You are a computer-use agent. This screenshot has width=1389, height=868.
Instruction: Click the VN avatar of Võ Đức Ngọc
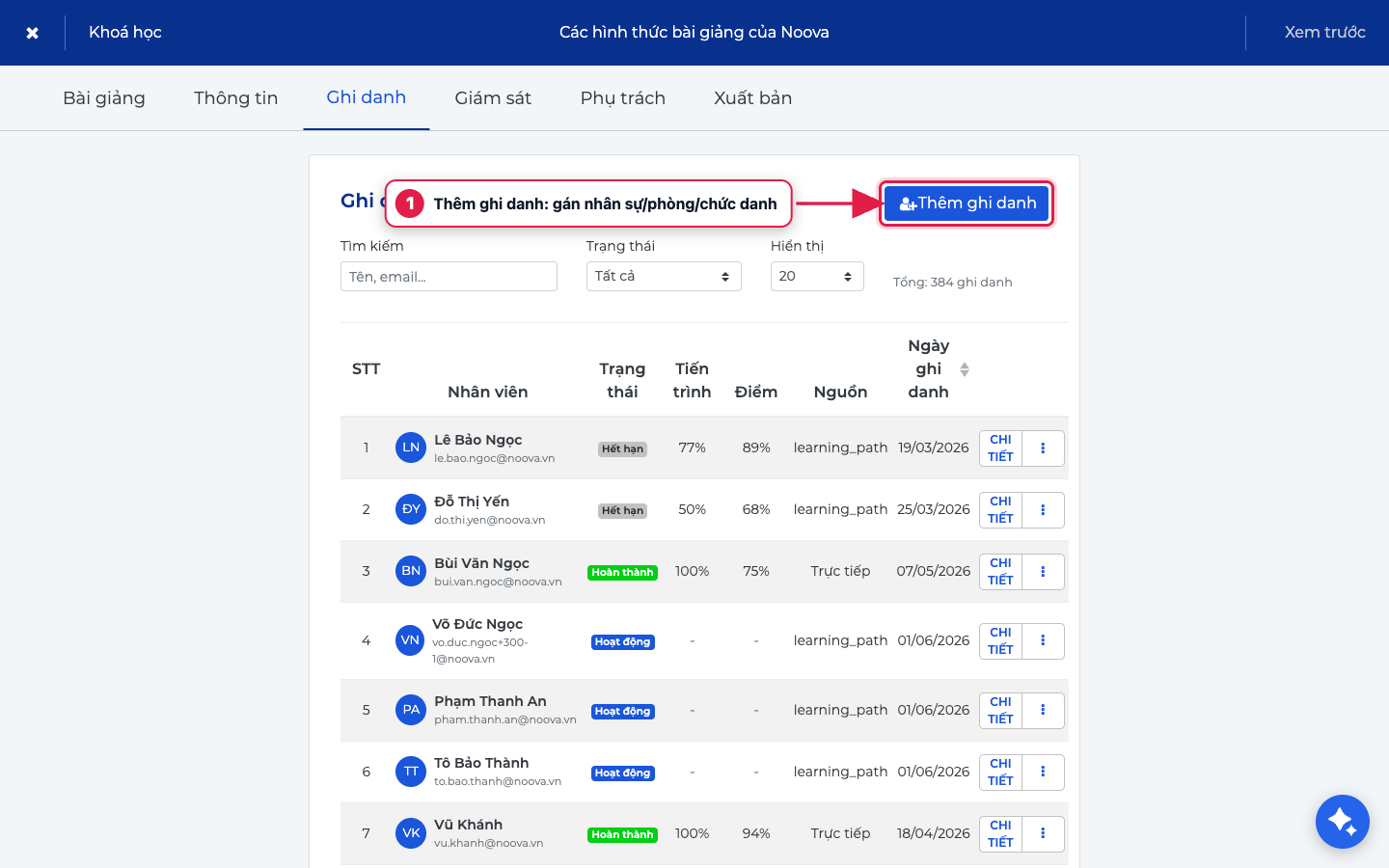[x=410, y=640]
